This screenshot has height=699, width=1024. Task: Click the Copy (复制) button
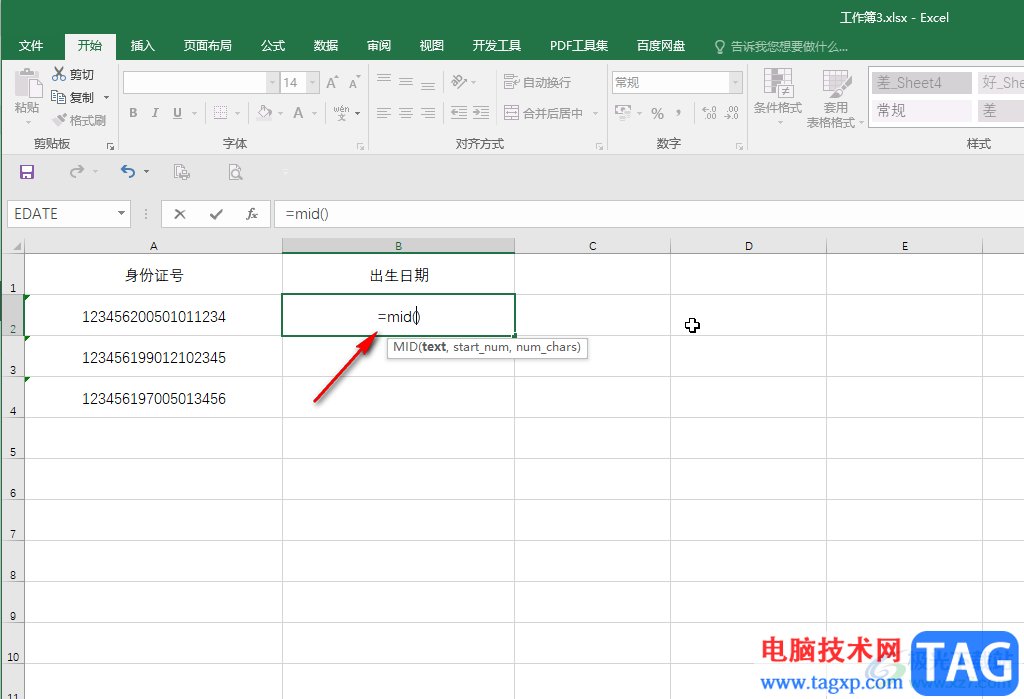72,97
